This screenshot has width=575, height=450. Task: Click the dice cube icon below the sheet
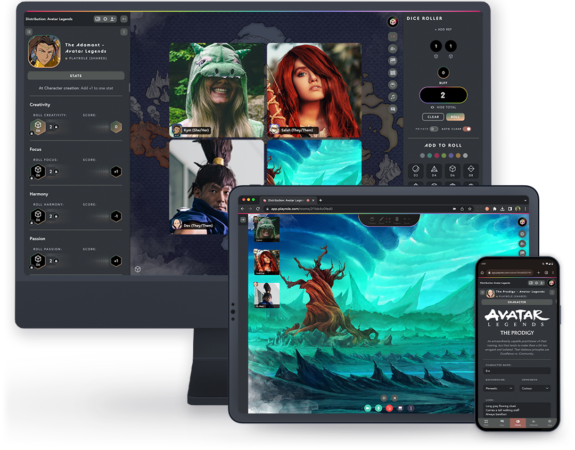(138, 270)
